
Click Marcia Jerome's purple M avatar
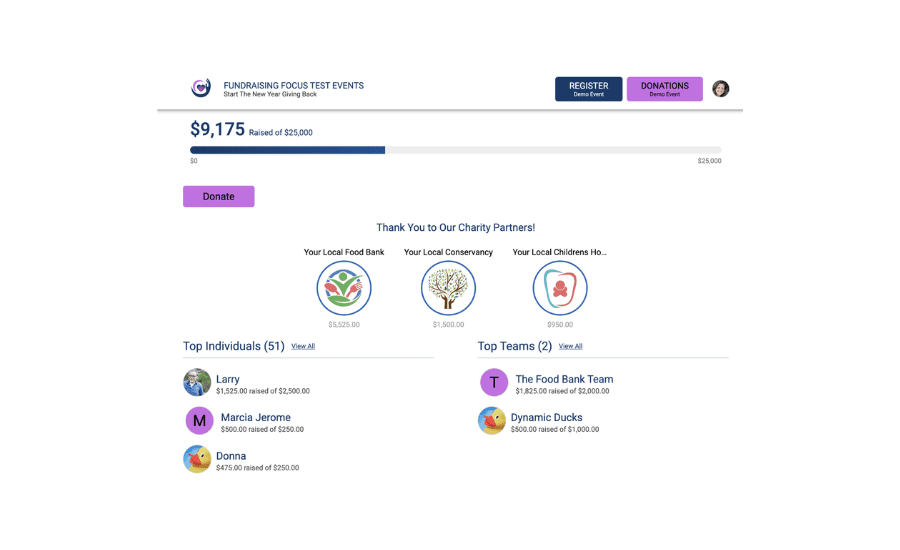(x=199, y=420)
